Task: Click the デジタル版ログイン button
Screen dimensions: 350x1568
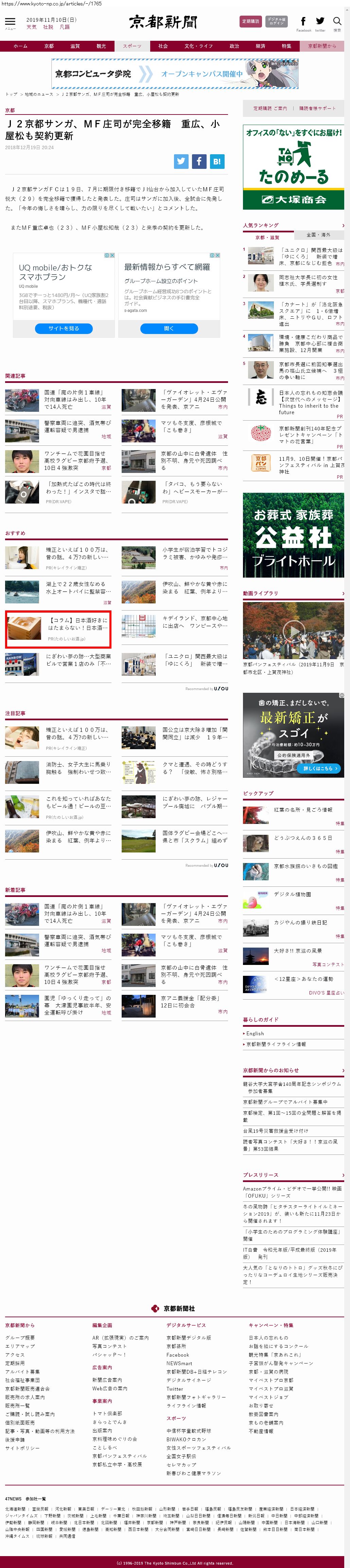Action: [276, 21]
